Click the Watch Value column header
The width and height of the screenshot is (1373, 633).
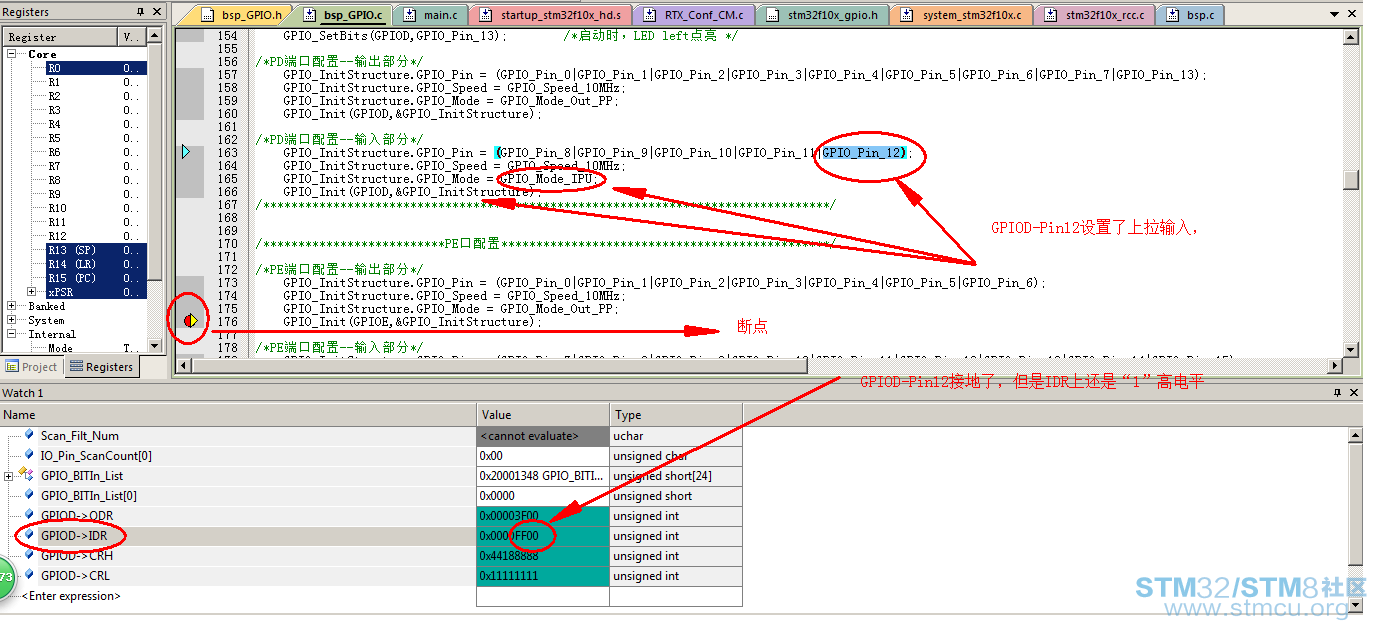543,415
